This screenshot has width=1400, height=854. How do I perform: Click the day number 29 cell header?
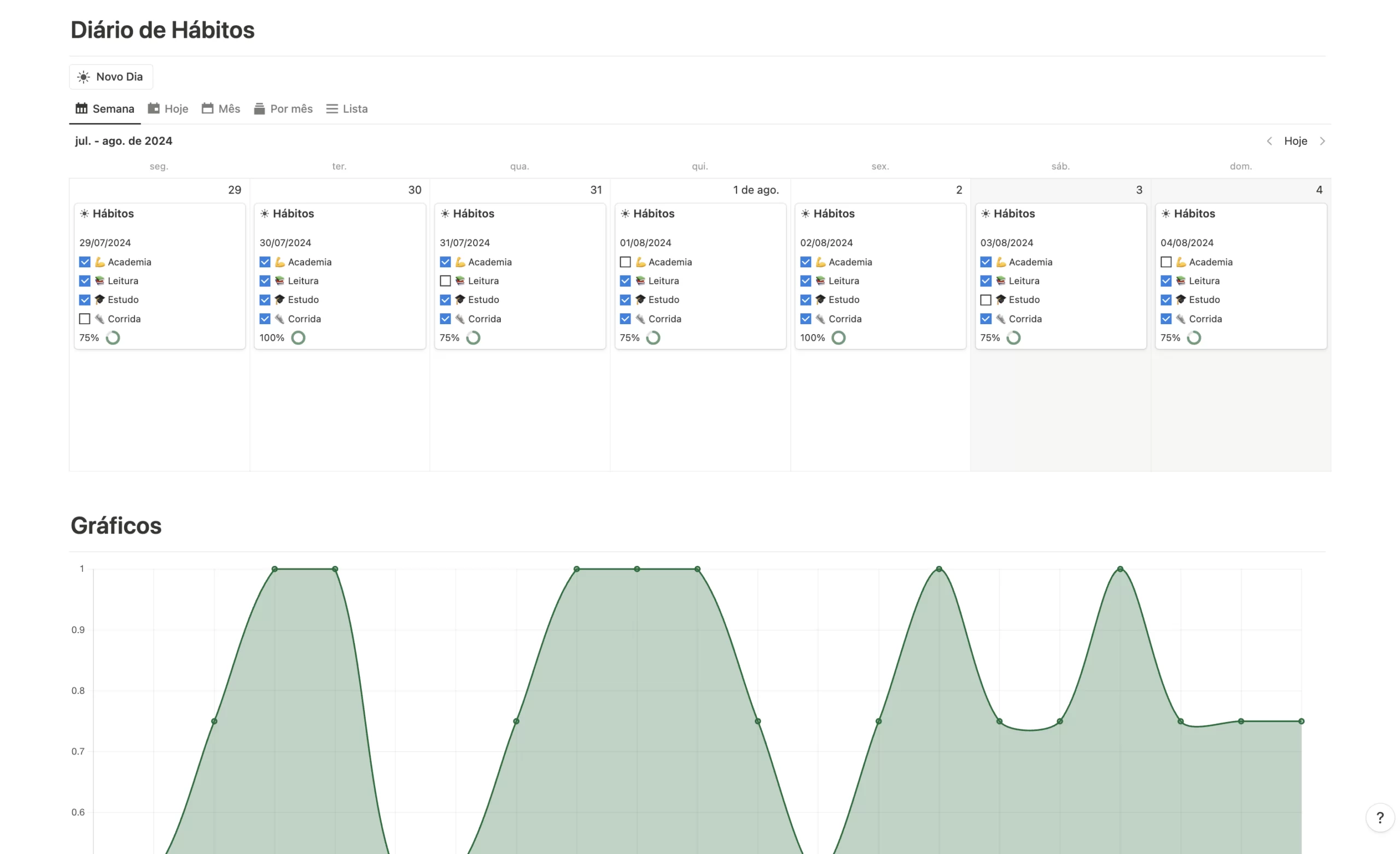(x=235, y=190)
